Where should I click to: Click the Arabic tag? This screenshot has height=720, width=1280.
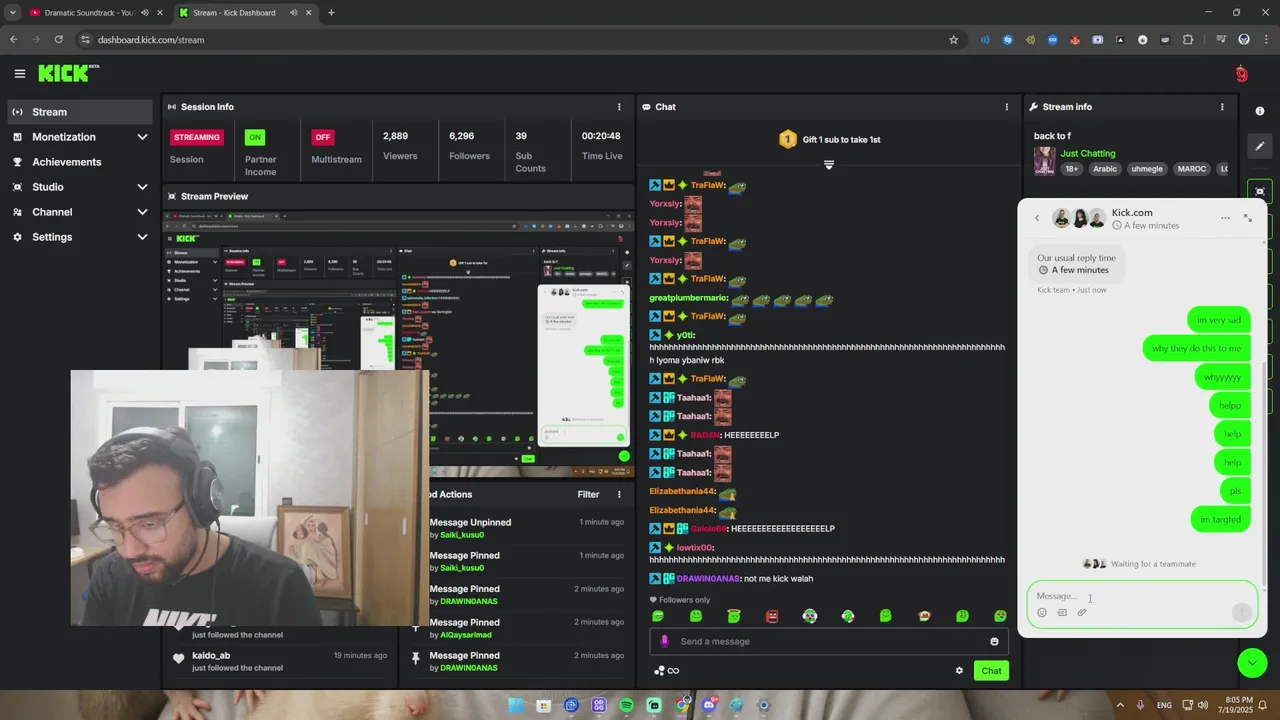click(1105, 169)
